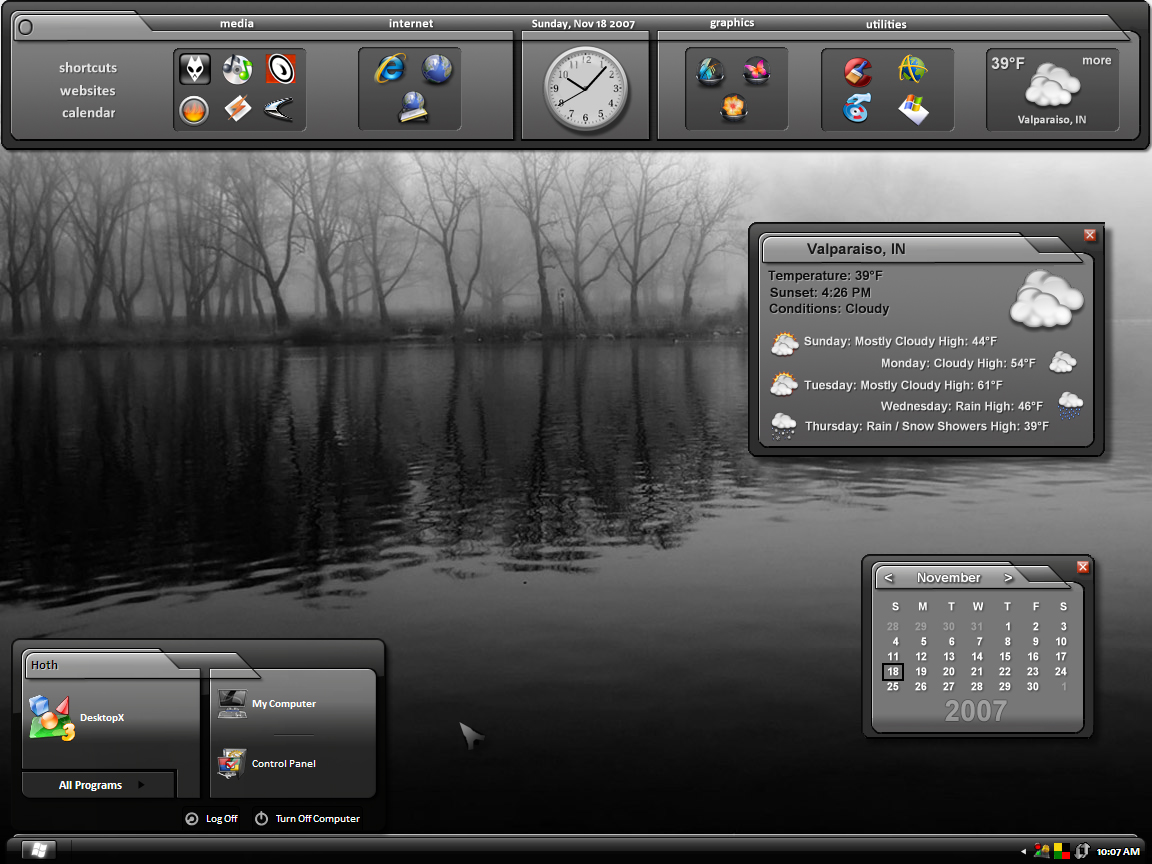Open the flame disc burning icon

tap(194, 110)
